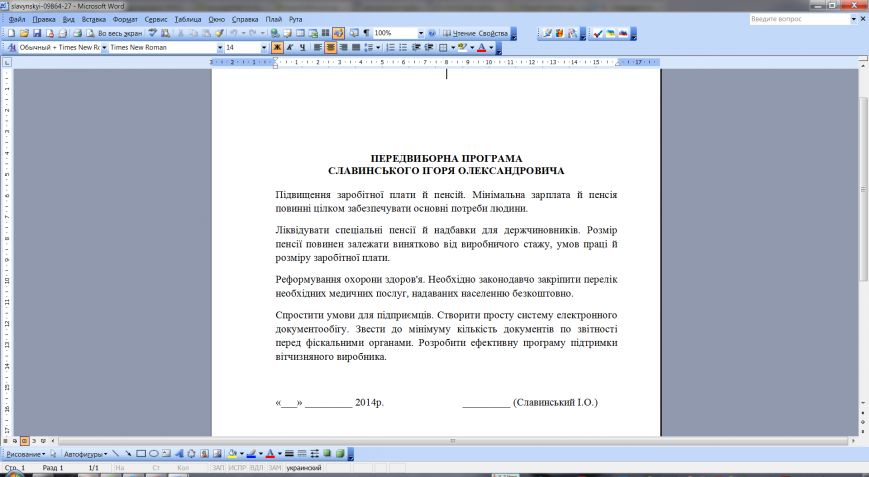Open the Формат menu
Viewport: 869px width, 477px height.
pos(125,19)
